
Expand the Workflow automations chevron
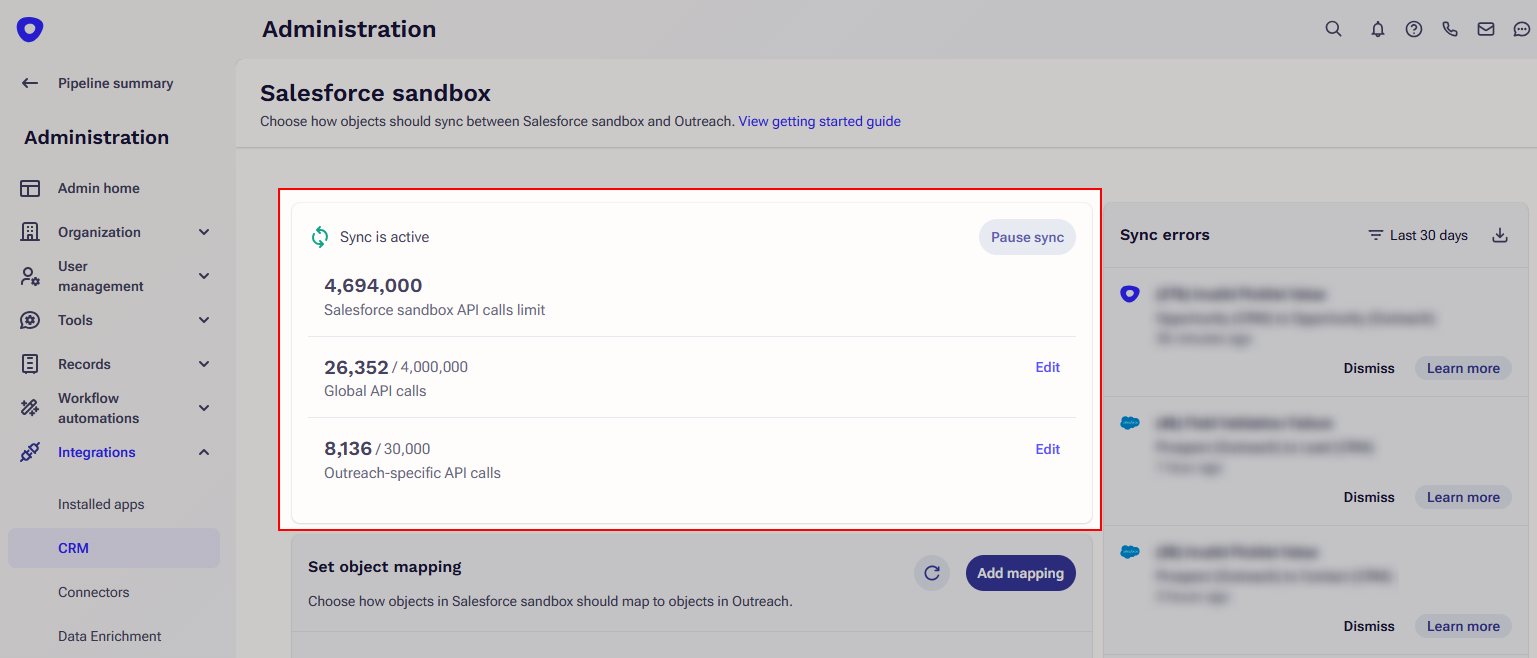point(204,408)
